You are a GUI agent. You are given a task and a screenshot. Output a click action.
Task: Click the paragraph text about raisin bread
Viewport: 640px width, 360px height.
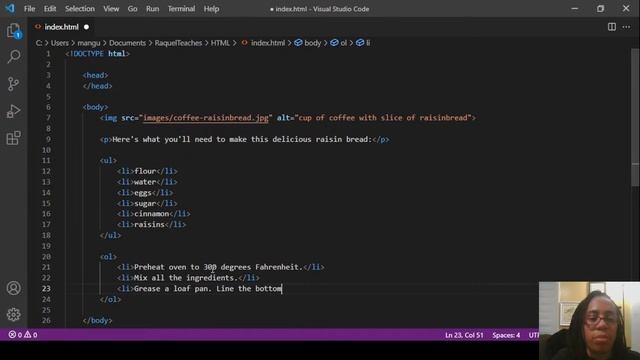click(242, 139)
